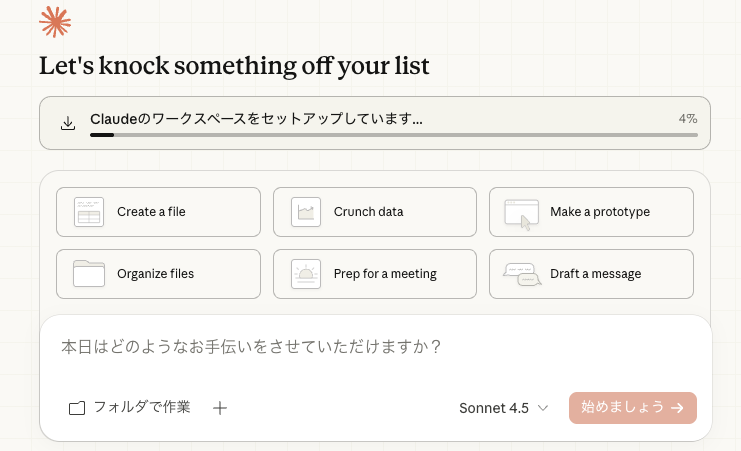The image size is (741, 451).
Task: Click the Crunch data chart icon
Action: click(x=306, y=212)
